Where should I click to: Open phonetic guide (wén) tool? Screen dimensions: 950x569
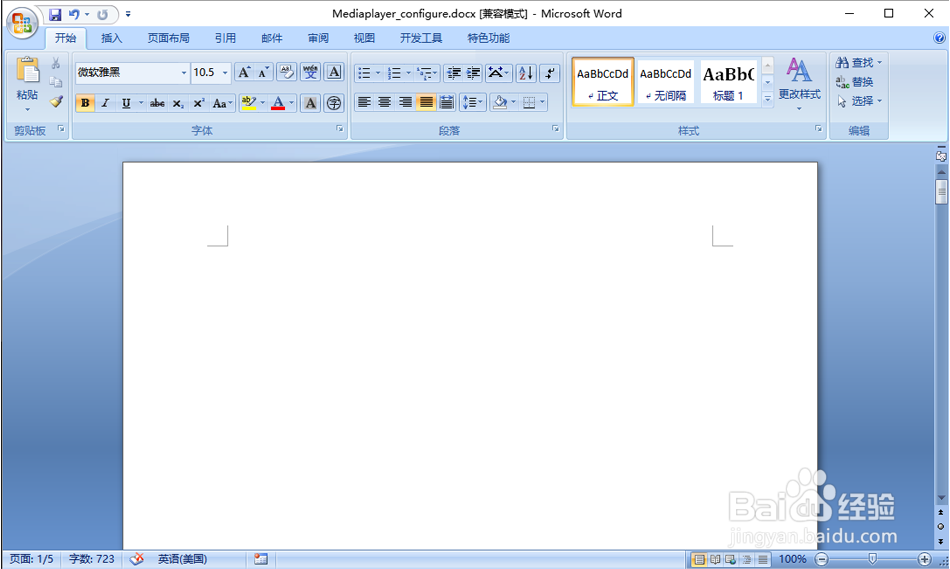coord(311,73)
